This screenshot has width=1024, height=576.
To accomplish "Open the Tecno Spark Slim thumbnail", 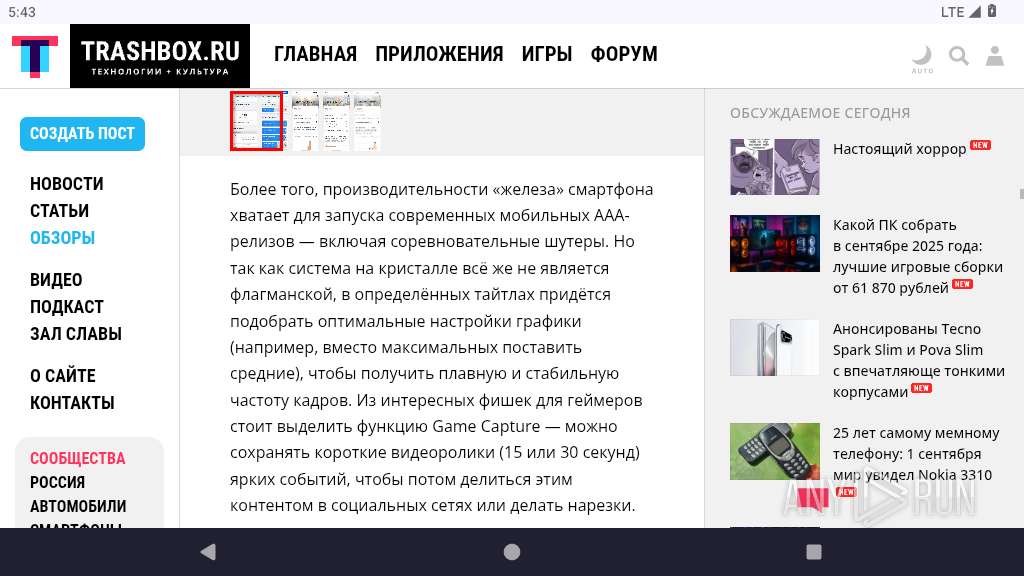I will 775,347.
